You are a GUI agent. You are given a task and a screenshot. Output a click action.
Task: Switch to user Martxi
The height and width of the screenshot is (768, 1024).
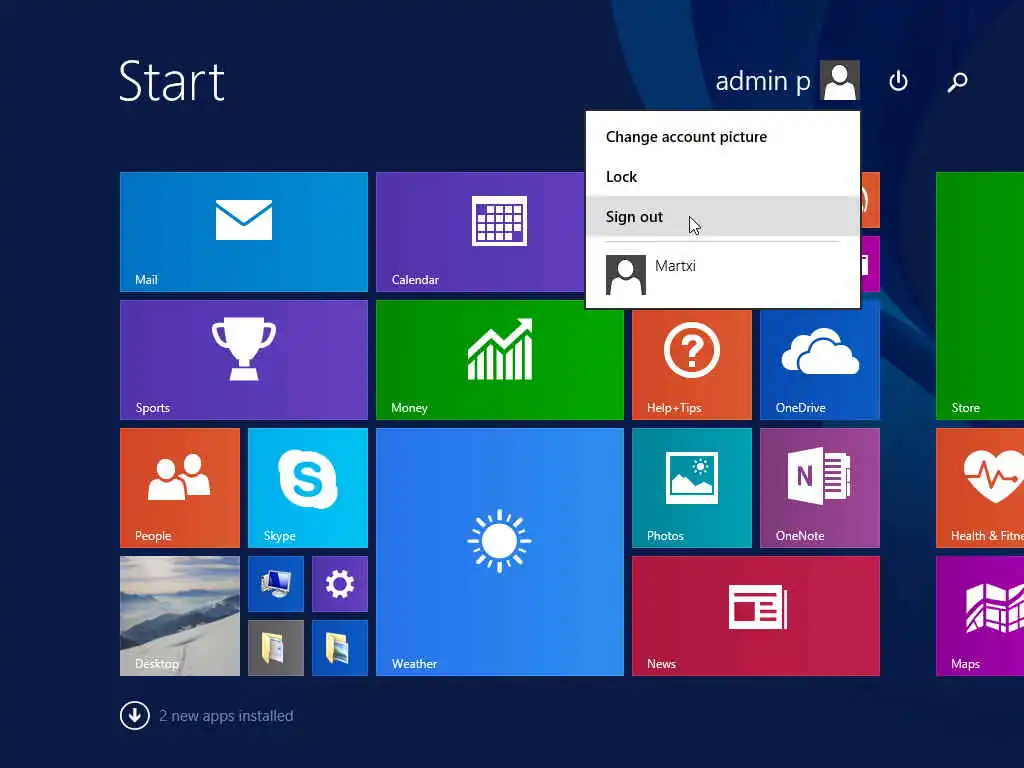coord(722,274)
